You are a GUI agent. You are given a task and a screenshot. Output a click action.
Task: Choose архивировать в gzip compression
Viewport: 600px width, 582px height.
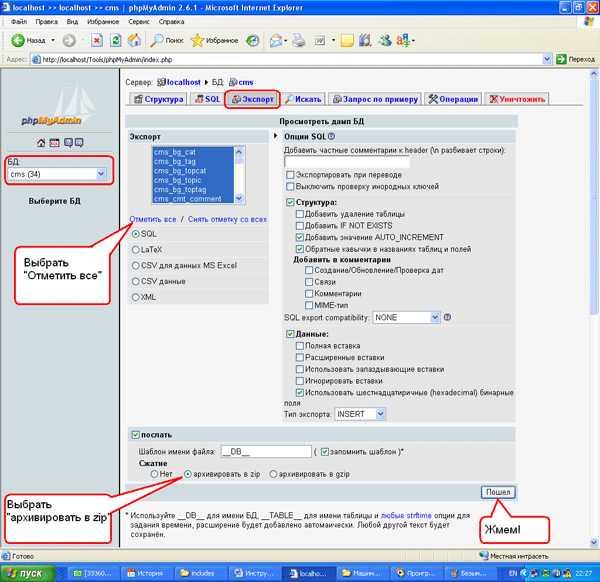pyautogui.click(x=273, y=474)
